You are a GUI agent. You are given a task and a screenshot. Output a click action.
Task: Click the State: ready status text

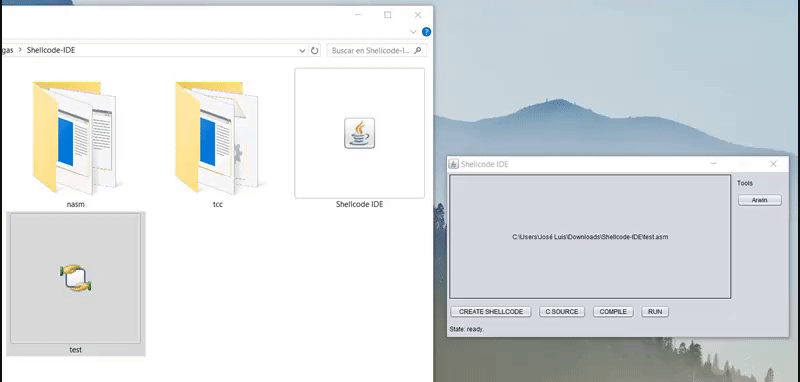click(x=466, y=329)
